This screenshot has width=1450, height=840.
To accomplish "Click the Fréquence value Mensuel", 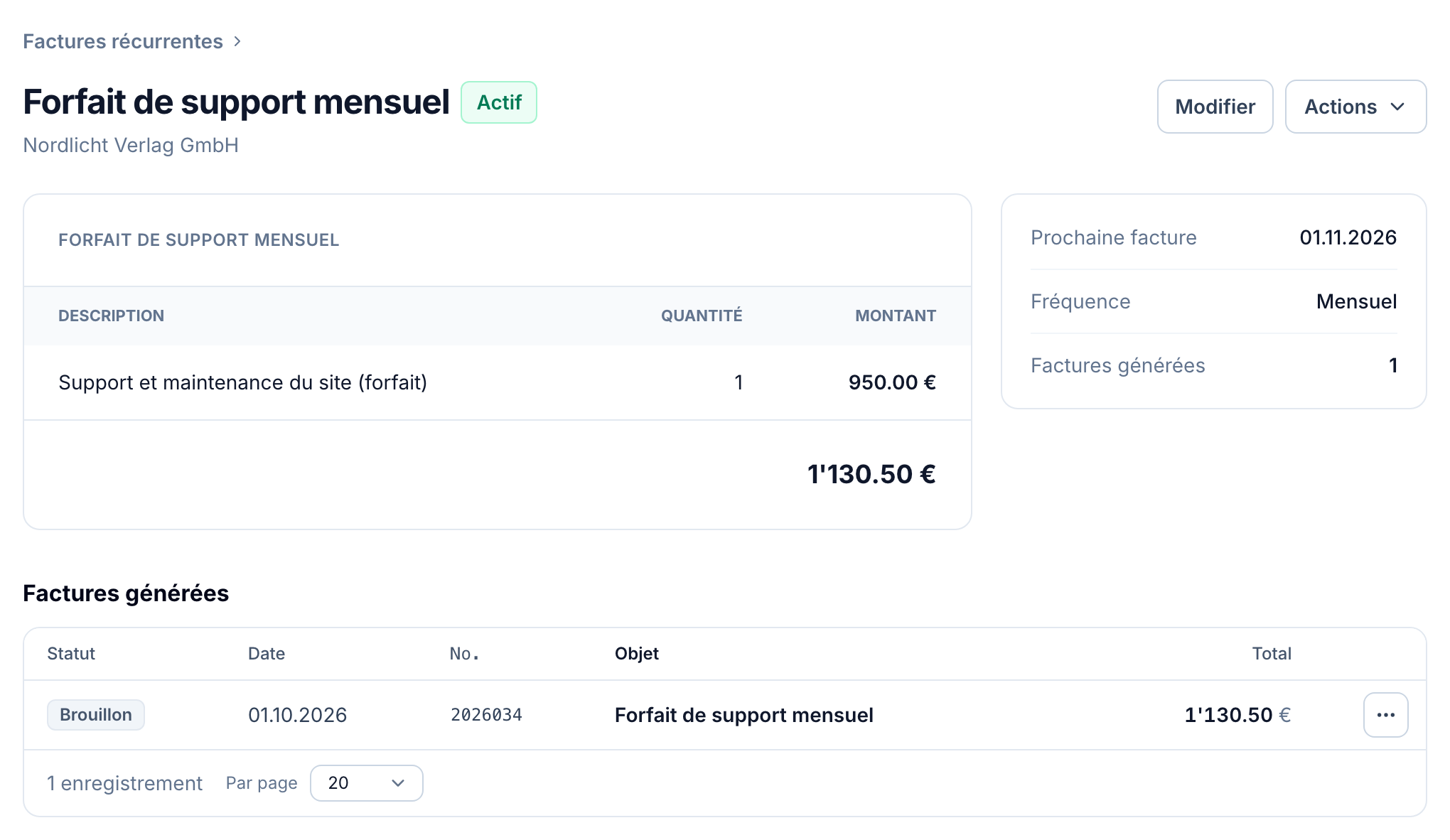I will tap(1356, 301).
